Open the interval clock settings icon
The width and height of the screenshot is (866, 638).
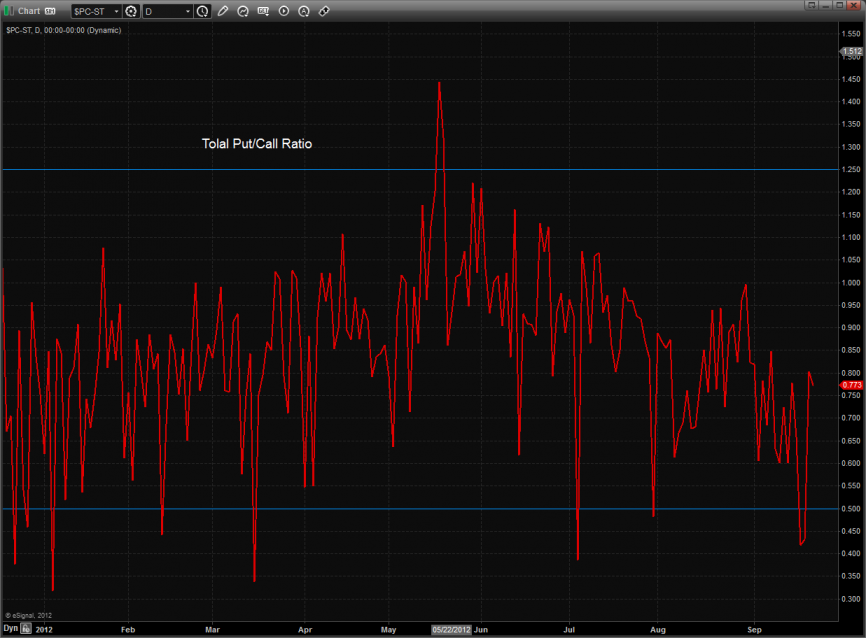[203, 11]
